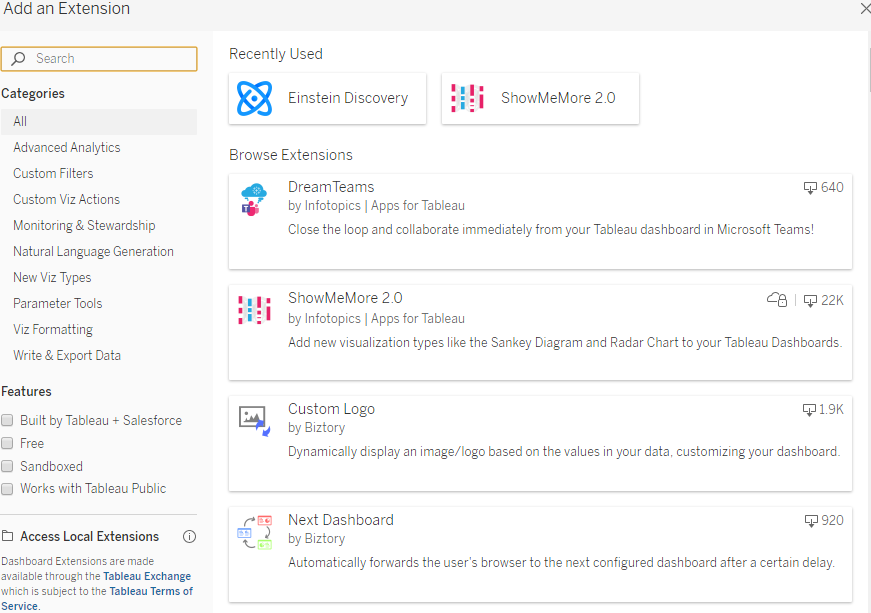Check the Free feature checkbox
The width and height of the screenshot is (871, 613).
pyautogui.click(x=7, y=443)
